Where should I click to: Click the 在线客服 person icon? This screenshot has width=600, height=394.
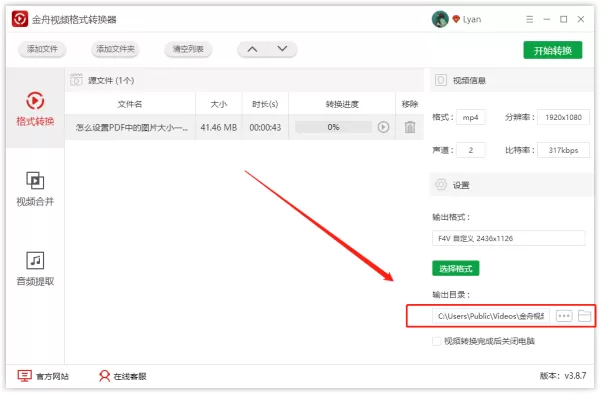click(104, 376)
